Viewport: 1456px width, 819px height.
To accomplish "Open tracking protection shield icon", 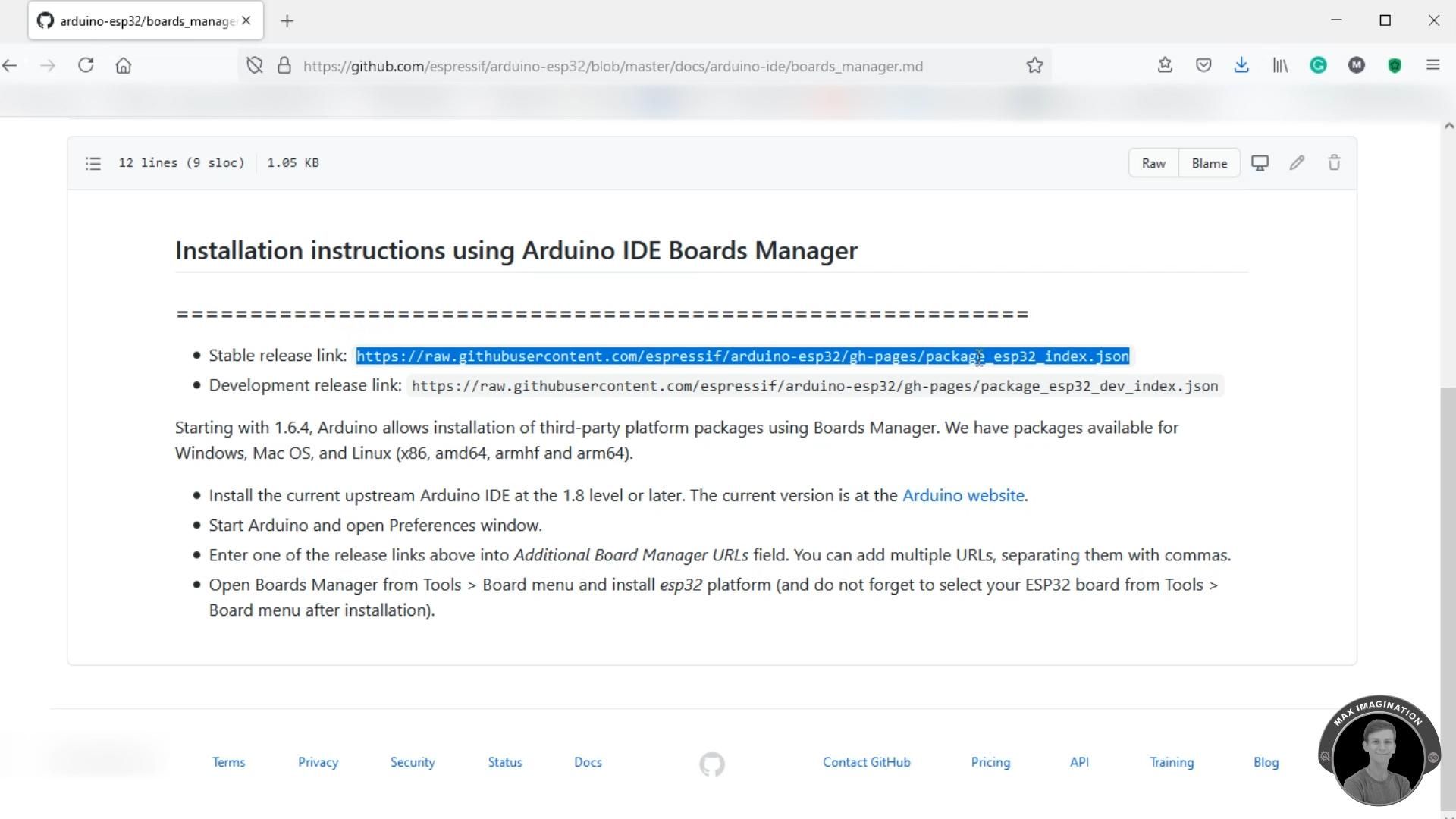I will point(255,66).
